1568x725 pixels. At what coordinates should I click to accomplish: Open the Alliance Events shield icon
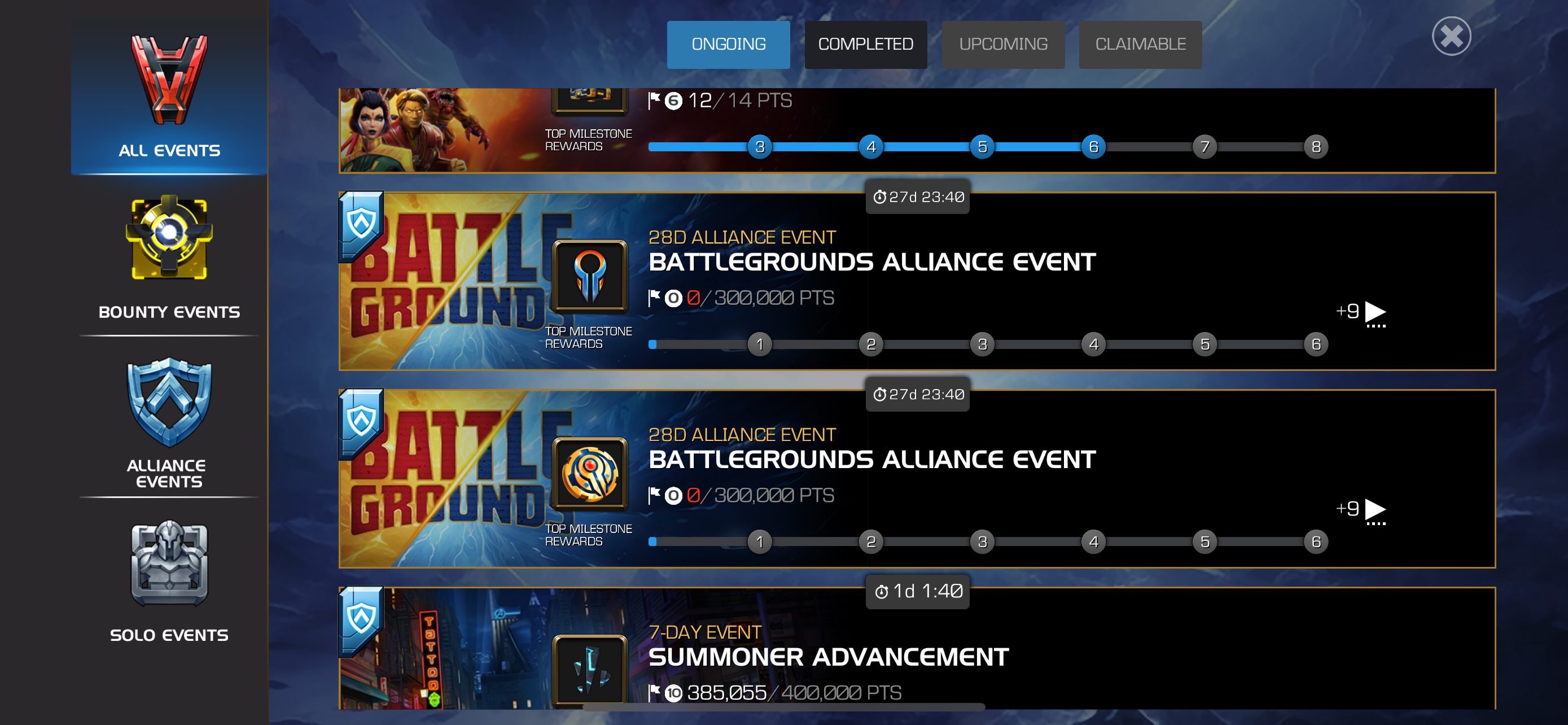tap(169, 402)
